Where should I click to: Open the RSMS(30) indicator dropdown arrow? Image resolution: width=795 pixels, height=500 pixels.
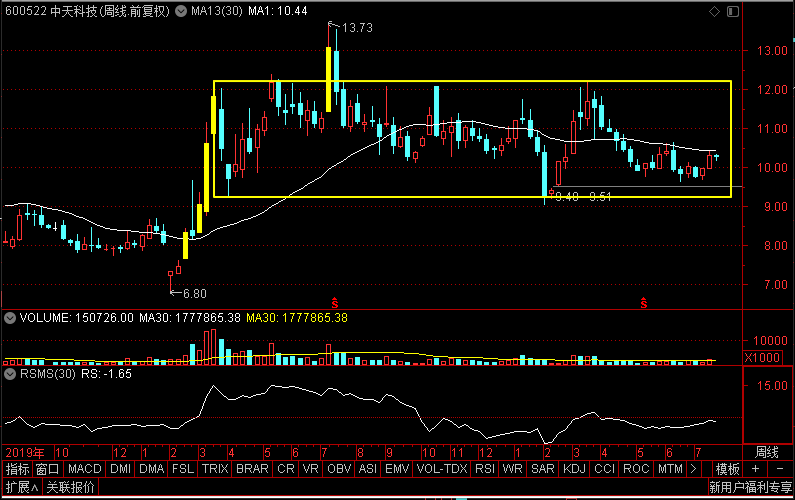pyautogui.click(x=10, y=374)
